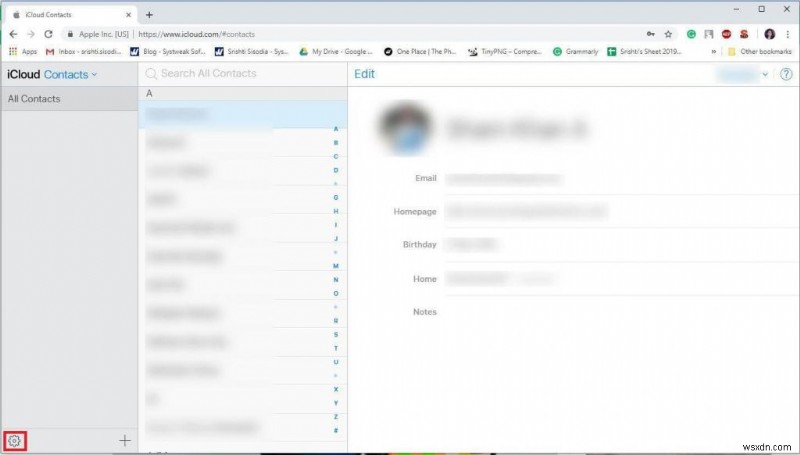Viewport: 800px width, 455px height.
Task: Open Gmail Inbox bookmark
Action: [84, 52]
